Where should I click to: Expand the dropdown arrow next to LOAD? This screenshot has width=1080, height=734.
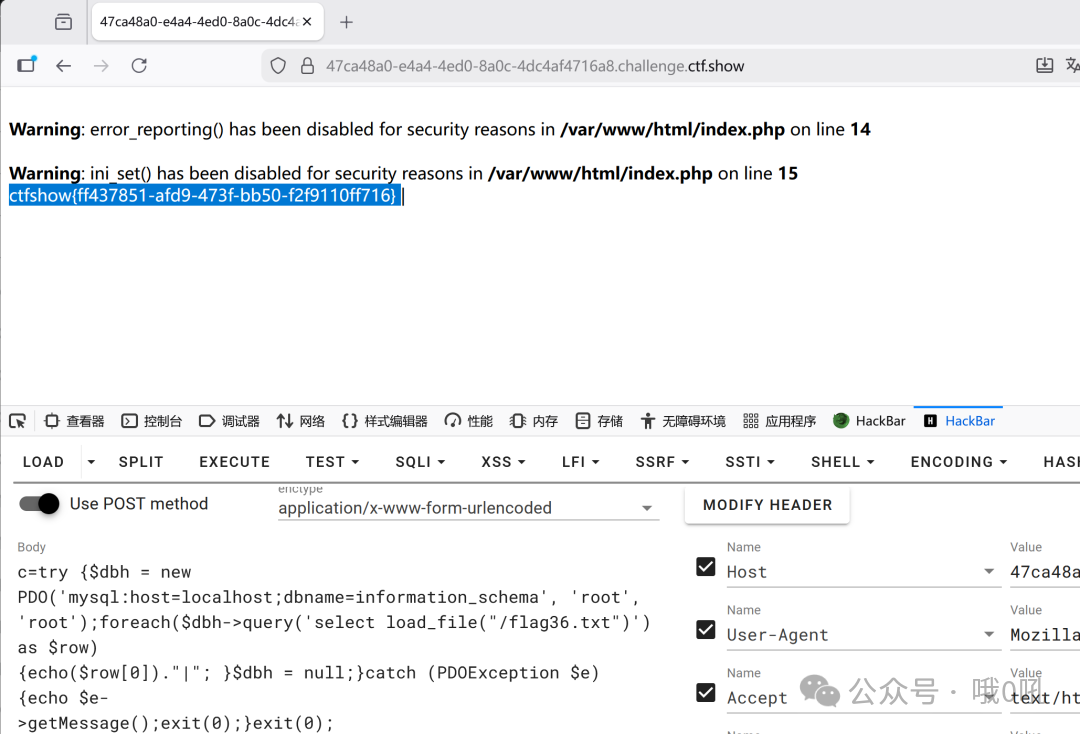pyautogui.click(x=91, y=462)
